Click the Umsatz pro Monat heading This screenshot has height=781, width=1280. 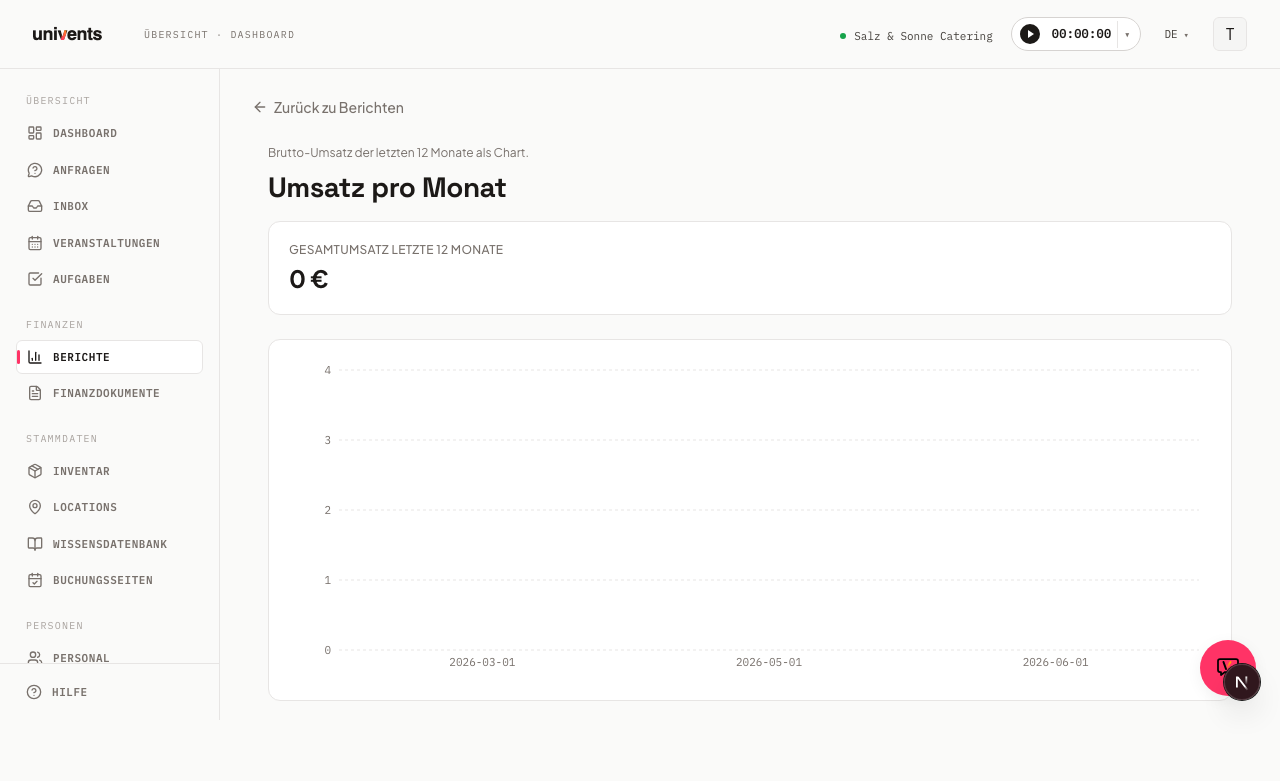[x=387, y=188]
